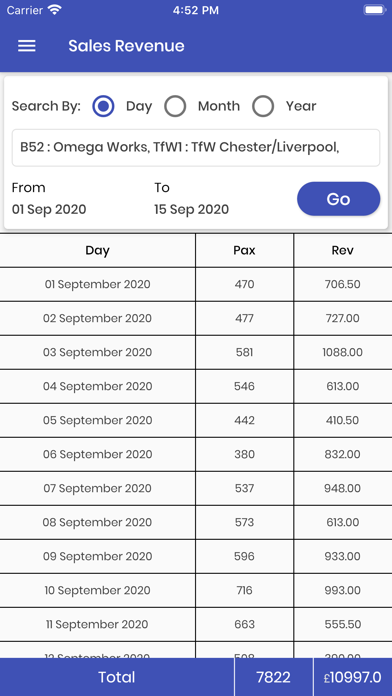Screen dimensions: 392x696
Task: Select the 03 September 2020 row
Action: point(196,352)
